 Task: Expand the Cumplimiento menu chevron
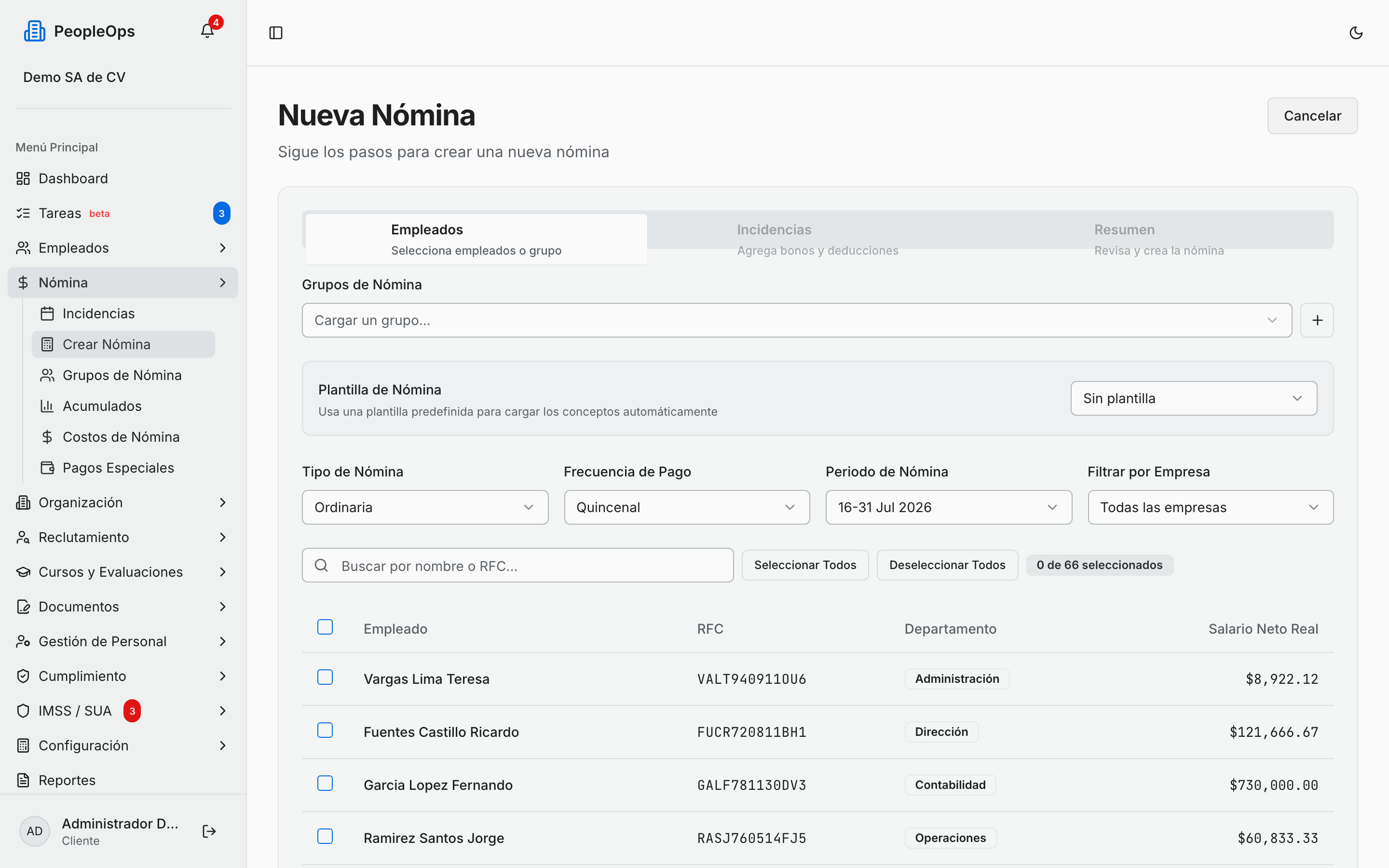pos(223,676)
